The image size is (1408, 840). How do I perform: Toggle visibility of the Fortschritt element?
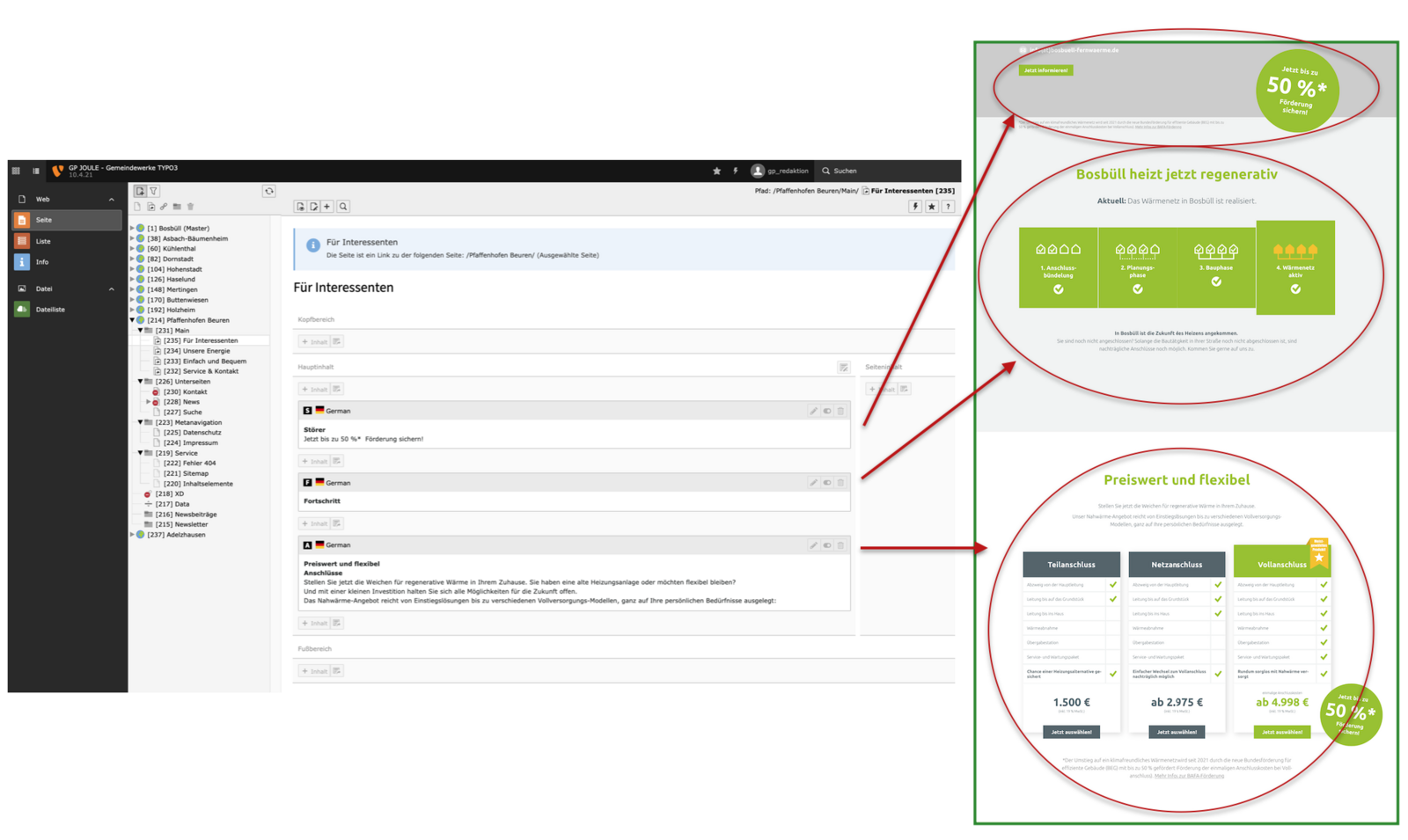coord(827,483)
